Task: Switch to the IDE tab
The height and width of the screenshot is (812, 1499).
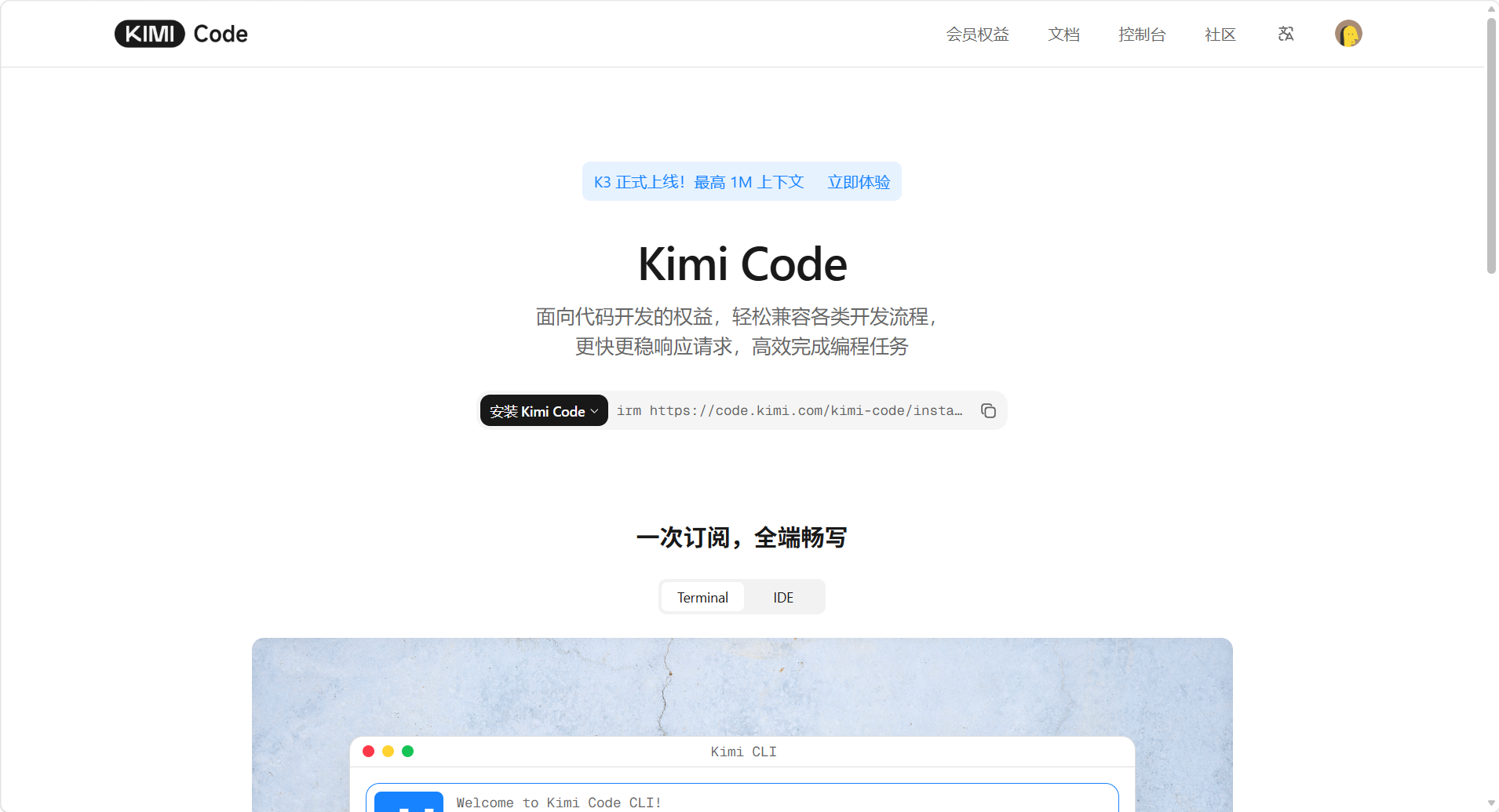Action: (x=783, y=597)
